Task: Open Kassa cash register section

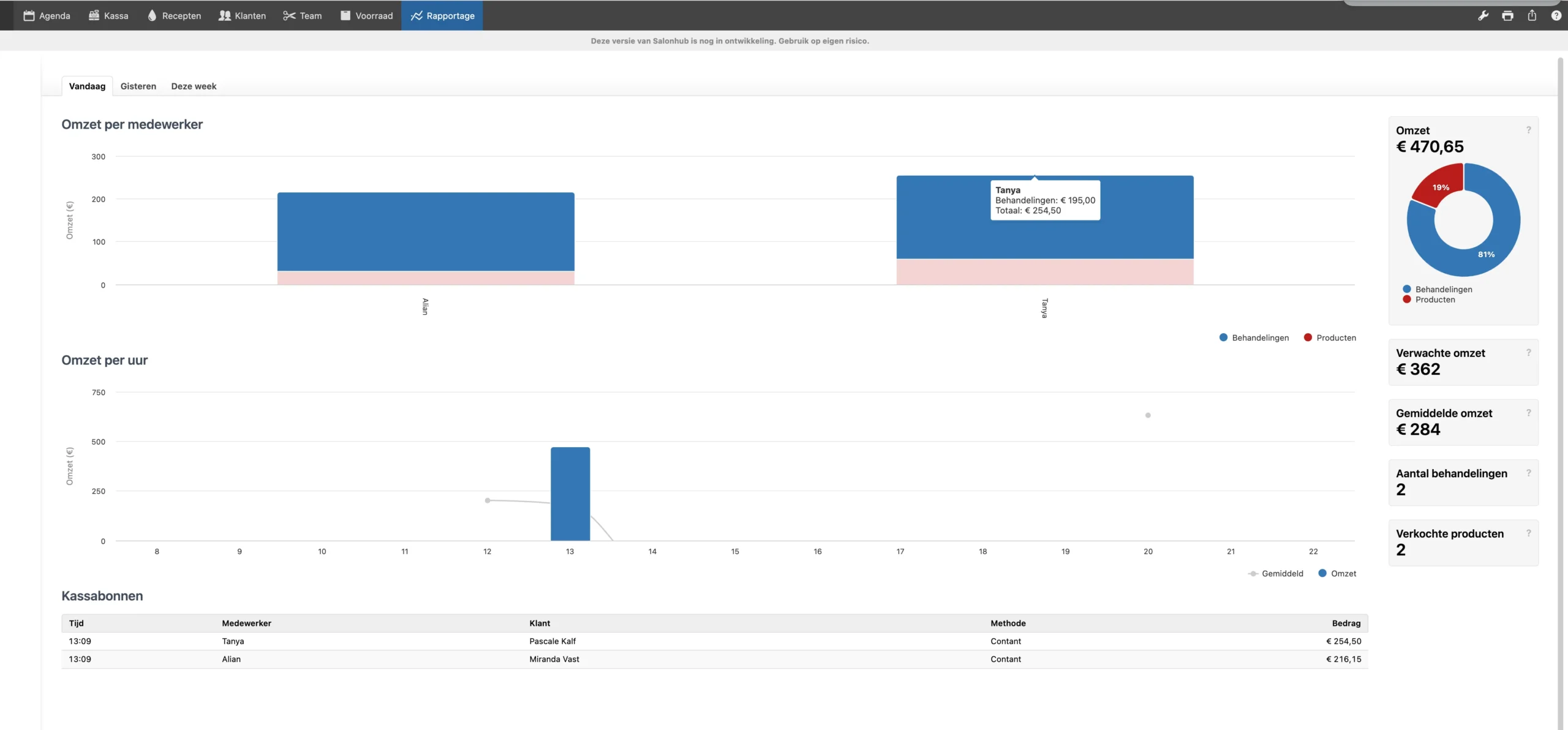Action: point(108,16)
